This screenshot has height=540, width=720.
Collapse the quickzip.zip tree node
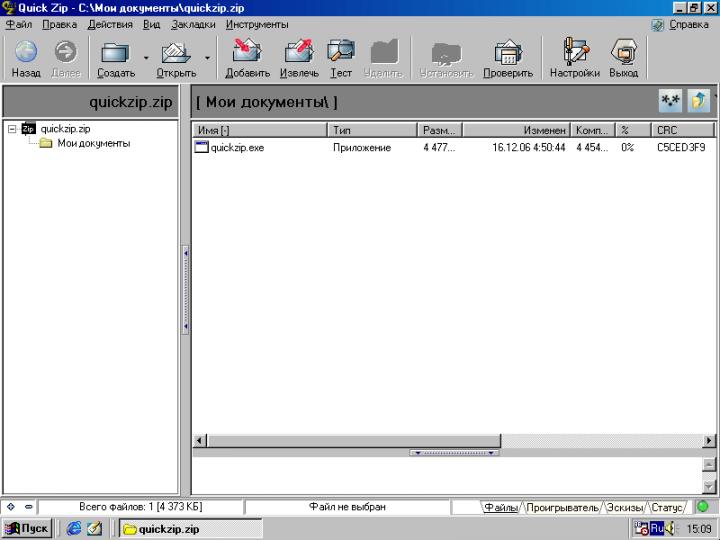click(x=12, y=128)
